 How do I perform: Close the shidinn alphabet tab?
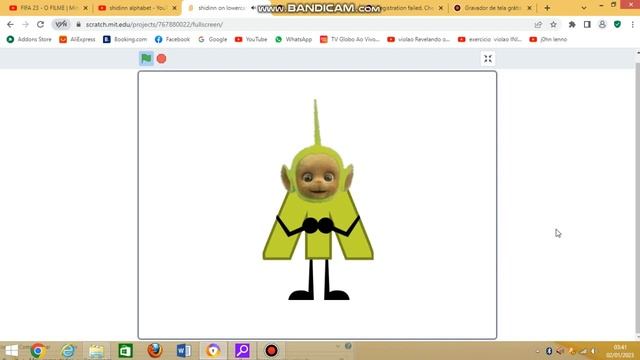point(175,8)
